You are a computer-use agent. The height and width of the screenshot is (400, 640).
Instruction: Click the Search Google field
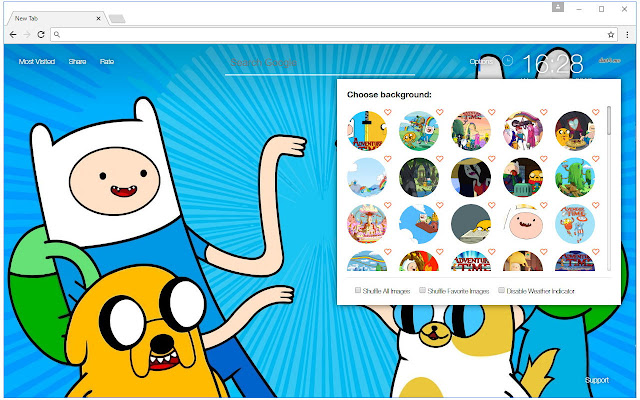pyautogui.click(x=320, y=63)
